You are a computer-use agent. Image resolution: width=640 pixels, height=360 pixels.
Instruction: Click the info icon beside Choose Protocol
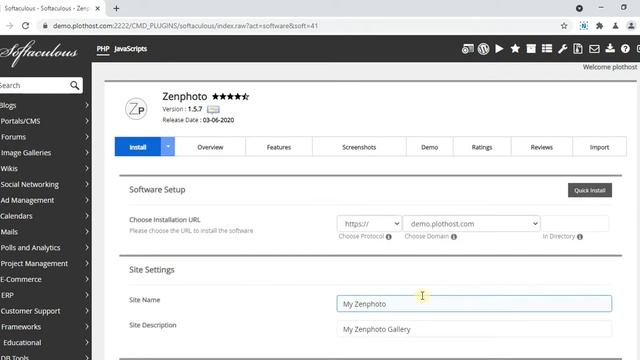pyautogui.click(x=389, y=237)
